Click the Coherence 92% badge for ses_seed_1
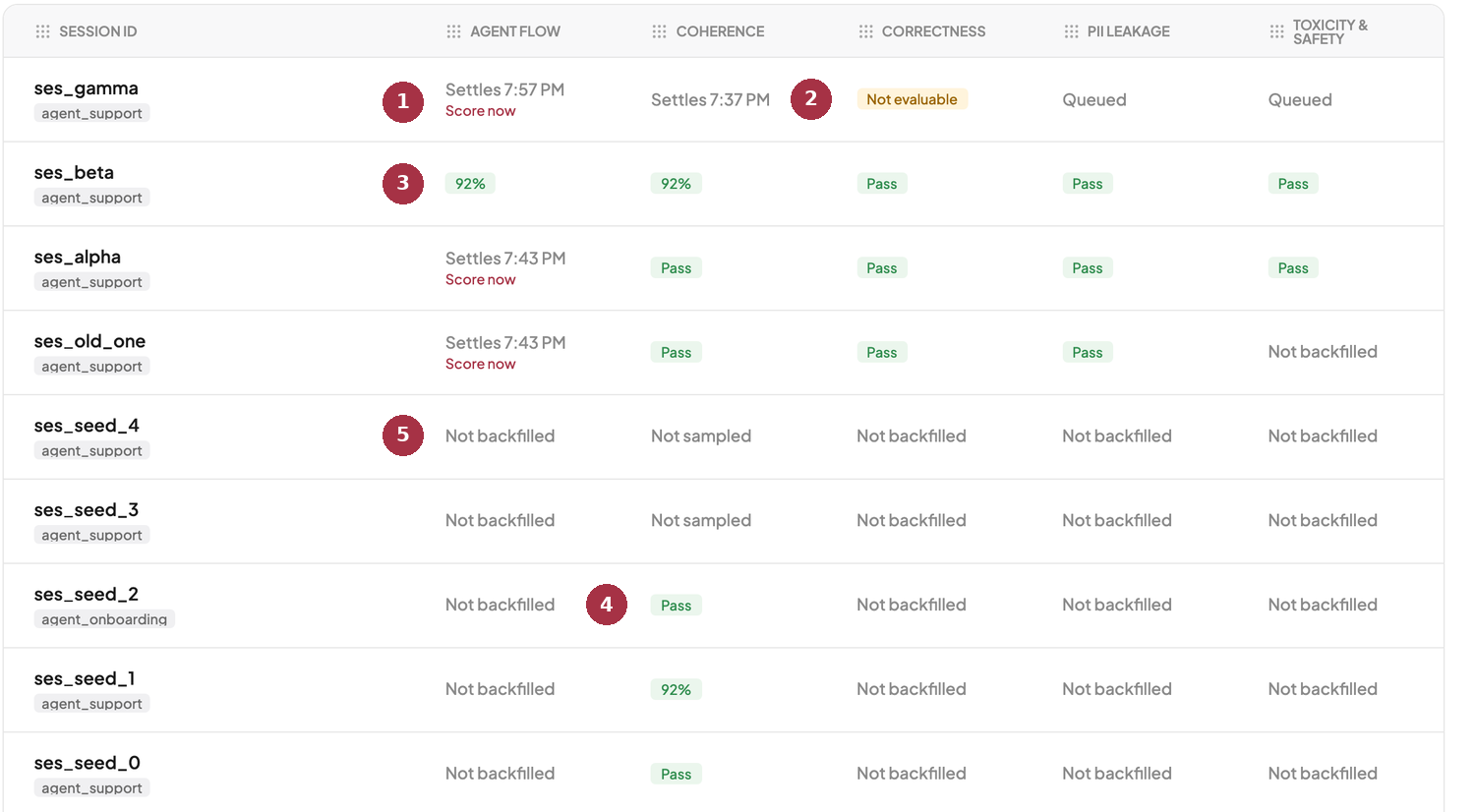Image resolution: width=1475 pixels, height=812 pixels. click(676, 690)
